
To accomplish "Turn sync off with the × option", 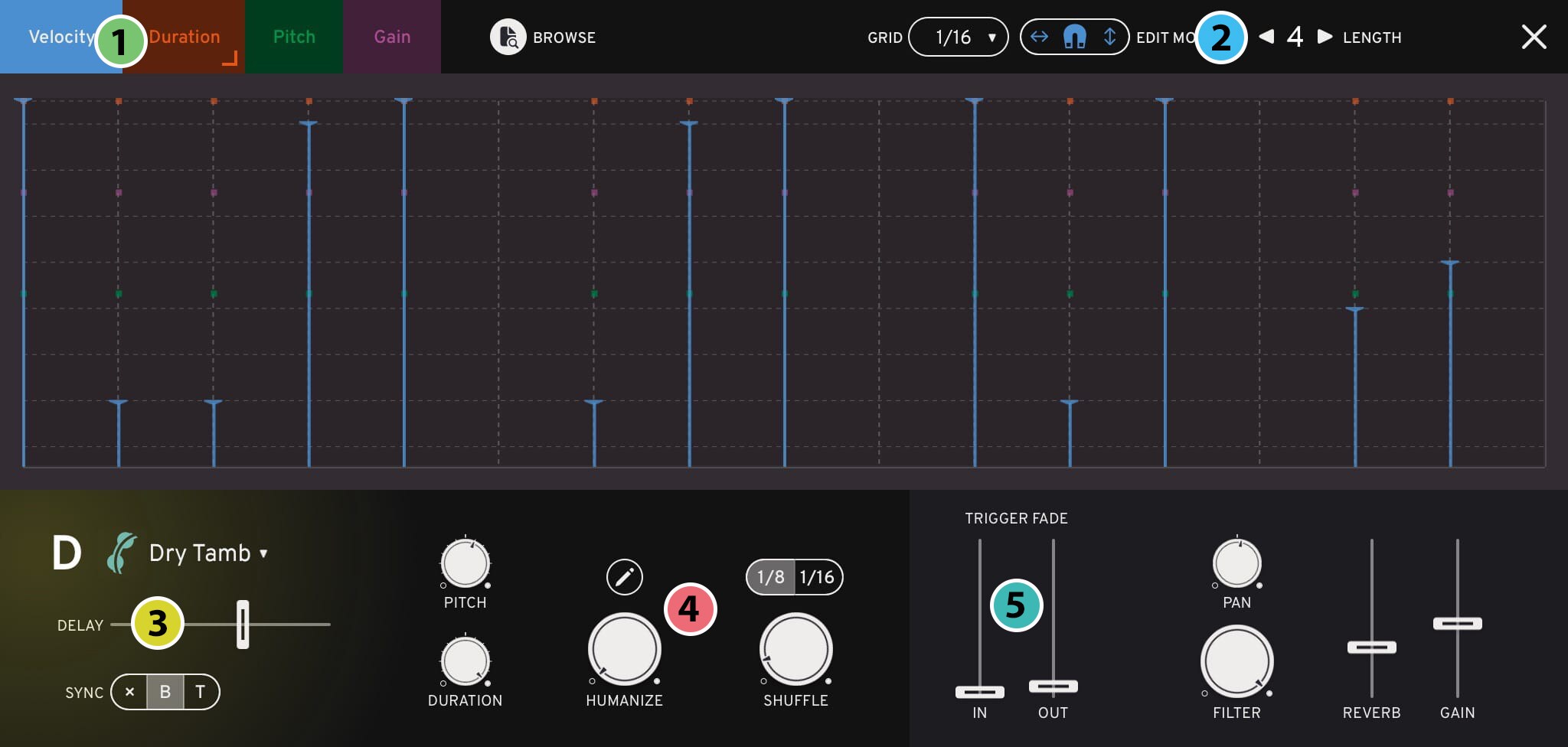I will point(129,692).
